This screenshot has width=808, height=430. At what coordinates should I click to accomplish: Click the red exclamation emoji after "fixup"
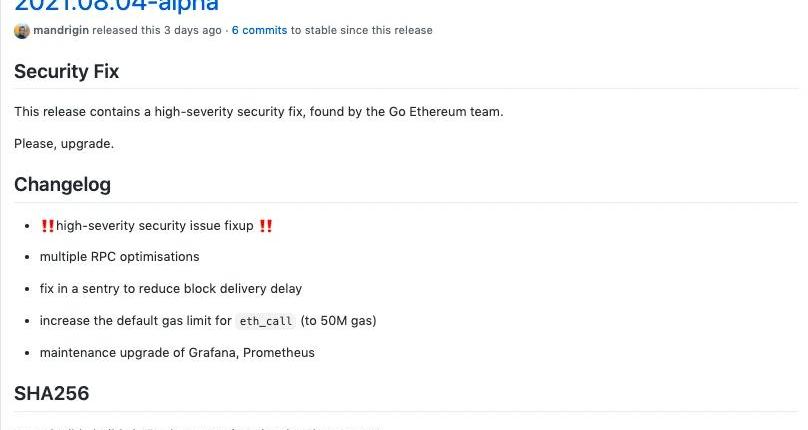point(266,226)
